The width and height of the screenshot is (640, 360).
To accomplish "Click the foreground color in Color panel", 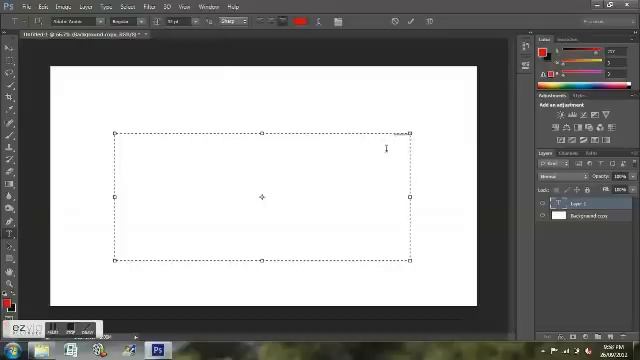I will point(542,52).
